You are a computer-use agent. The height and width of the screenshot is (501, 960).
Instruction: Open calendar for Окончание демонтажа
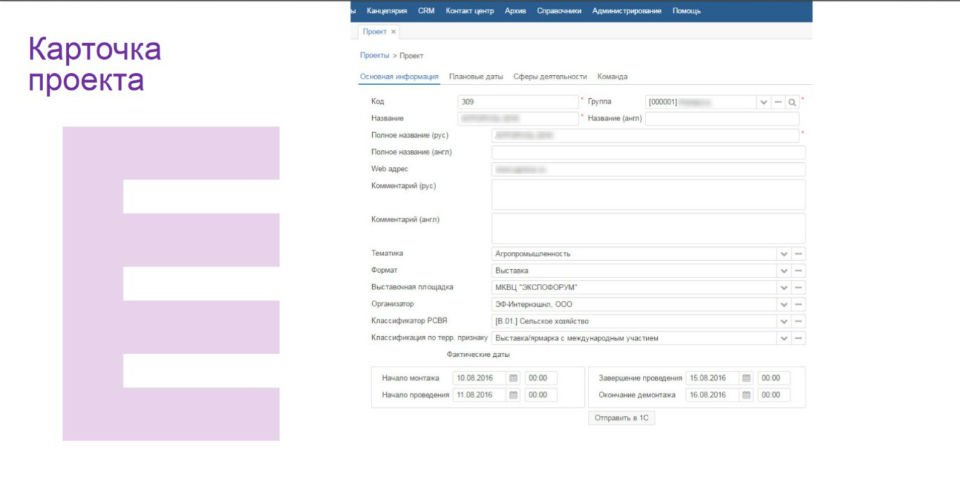click(x=746, y=395)
